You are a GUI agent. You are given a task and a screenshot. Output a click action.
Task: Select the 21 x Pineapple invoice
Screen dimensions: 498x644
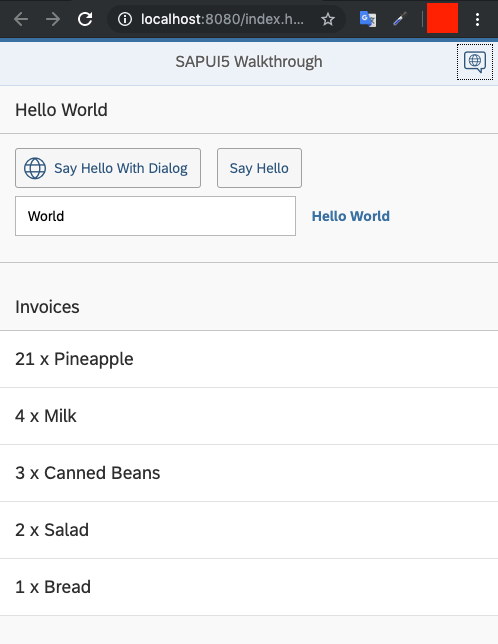point(249,359)
